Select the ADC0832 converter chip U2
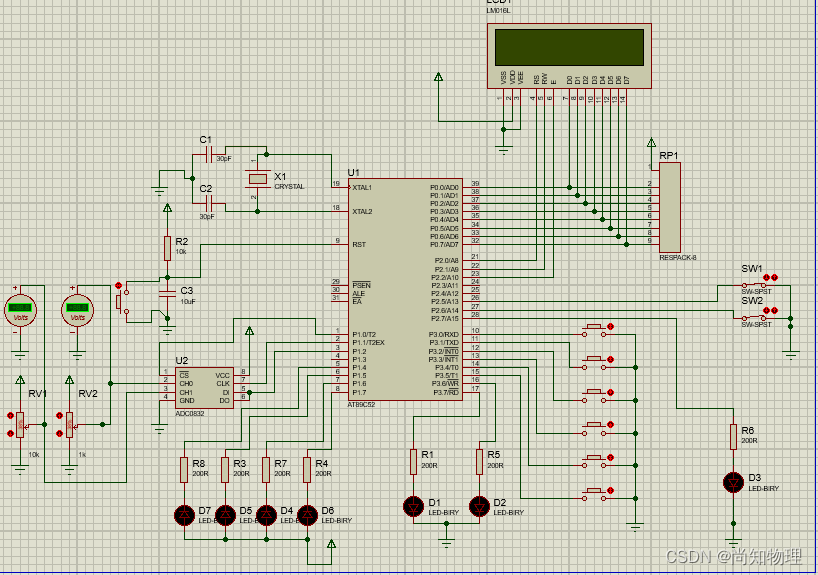This screenshot has height=575, width=818. [204, 388]
